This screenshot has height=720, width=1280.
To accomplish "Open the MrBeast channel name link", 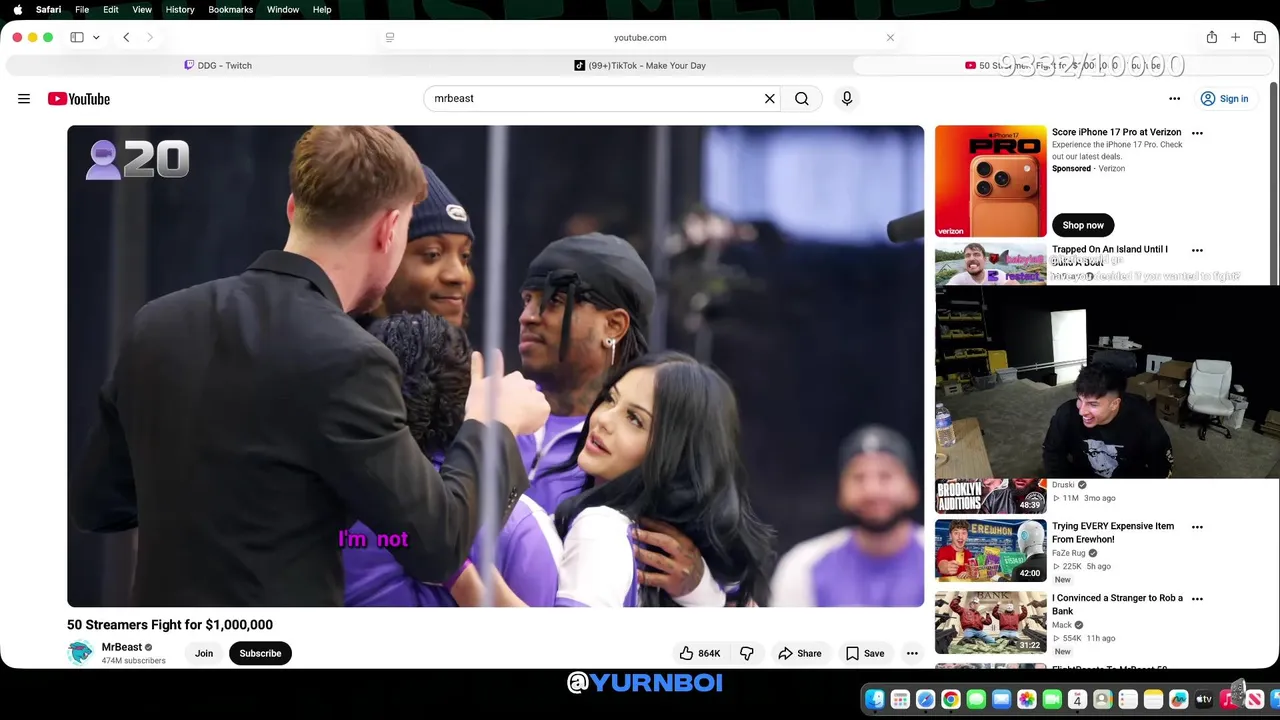I will pos(122,647).
